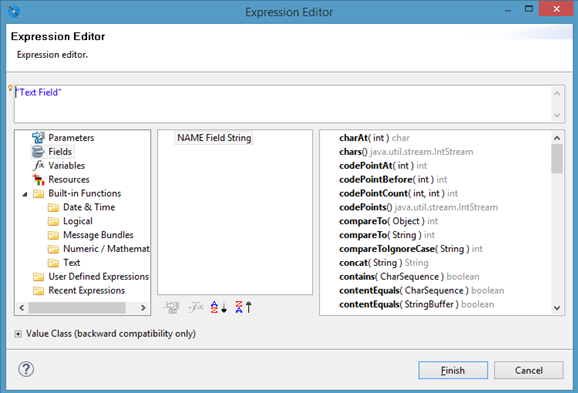This screenshot has height=393, width=578.
Task: Select the Fields database icon
Action: point(38,152)
